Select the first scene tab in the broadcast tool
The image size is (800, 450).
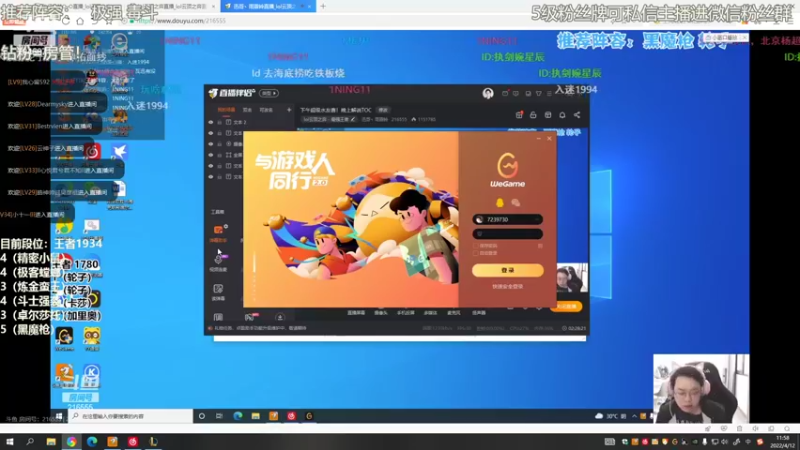pyautogui.click(x=227, y=110)
